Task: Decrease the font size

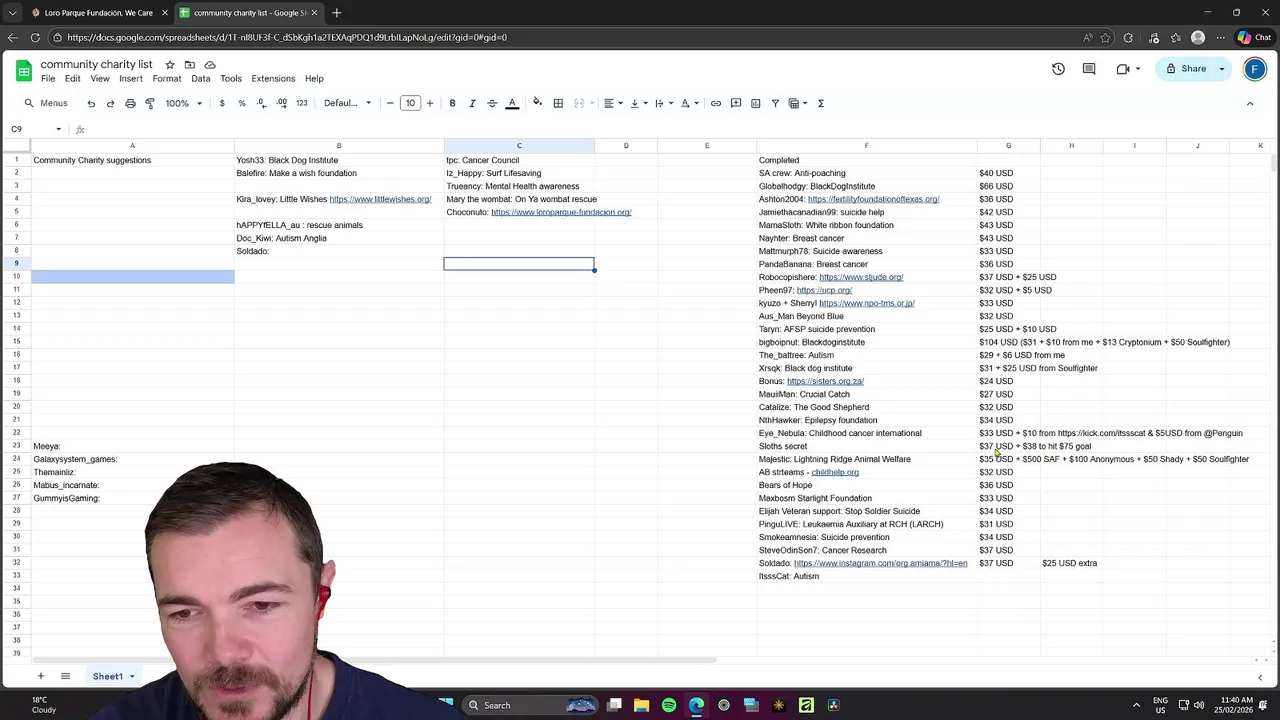Action: pos(390,103)
